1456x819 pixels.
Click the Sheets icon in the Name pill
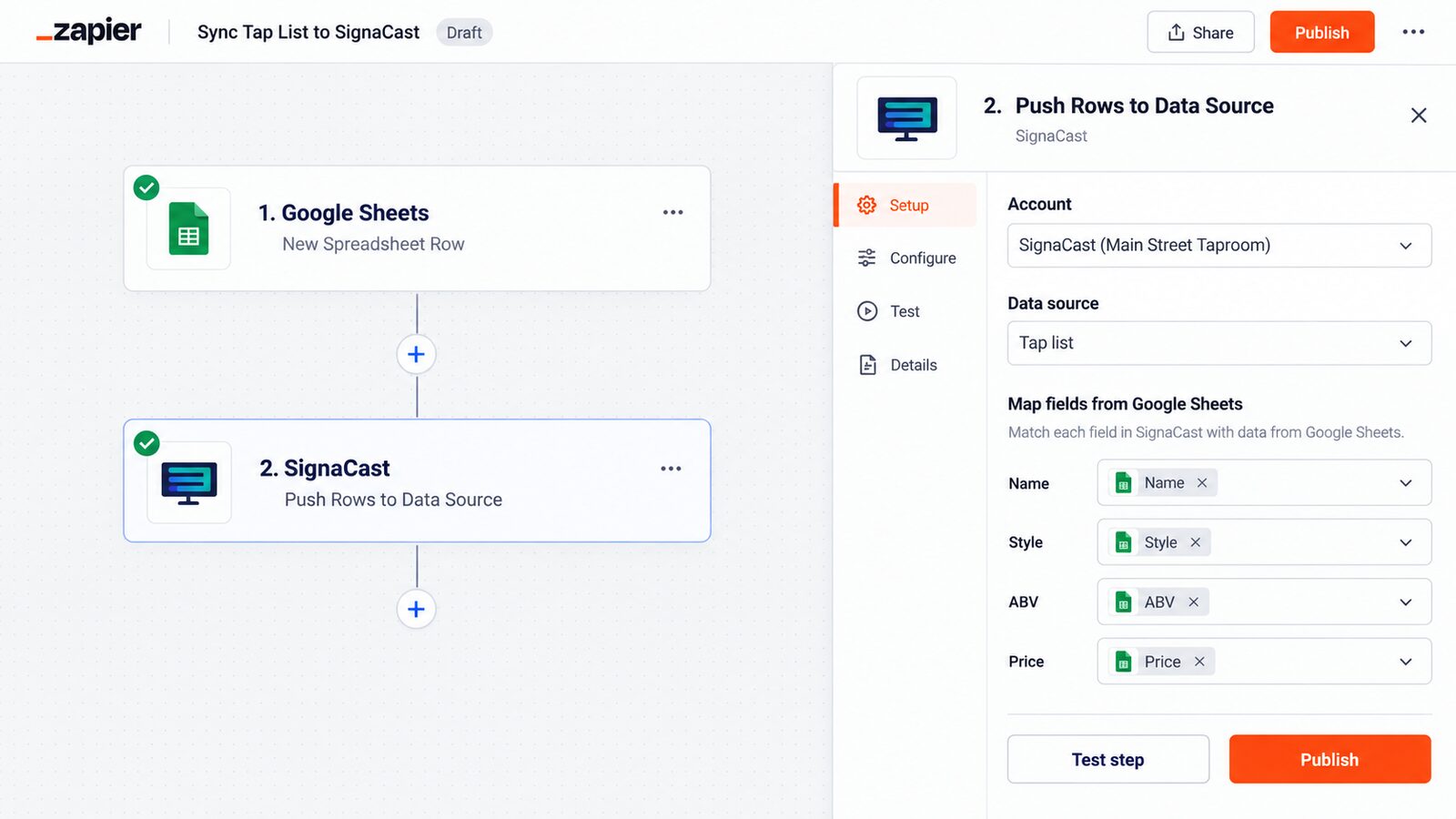1124,483
